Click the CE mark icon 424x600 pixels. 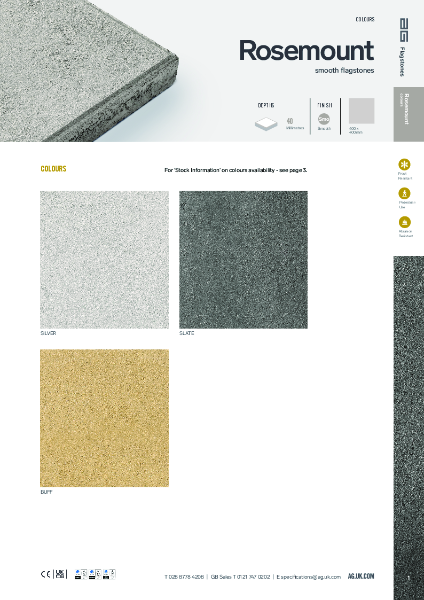(x=46, y=574)
